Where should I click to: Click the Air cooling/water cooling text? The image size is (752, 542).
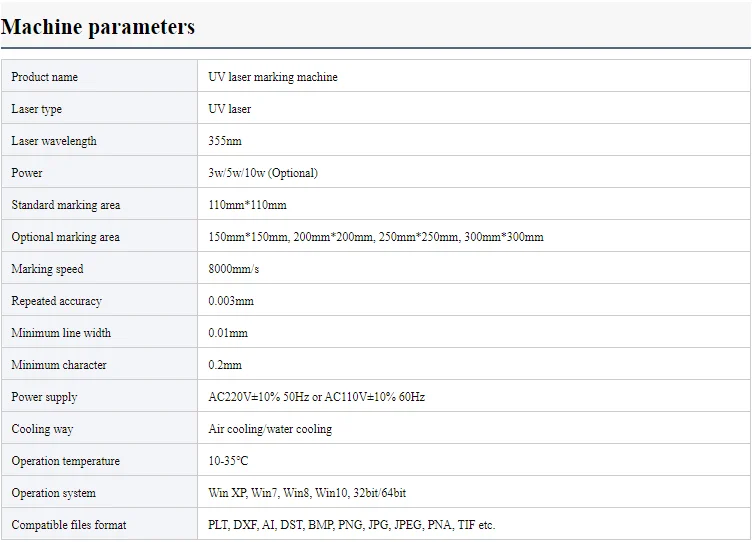tap(270, 429)
